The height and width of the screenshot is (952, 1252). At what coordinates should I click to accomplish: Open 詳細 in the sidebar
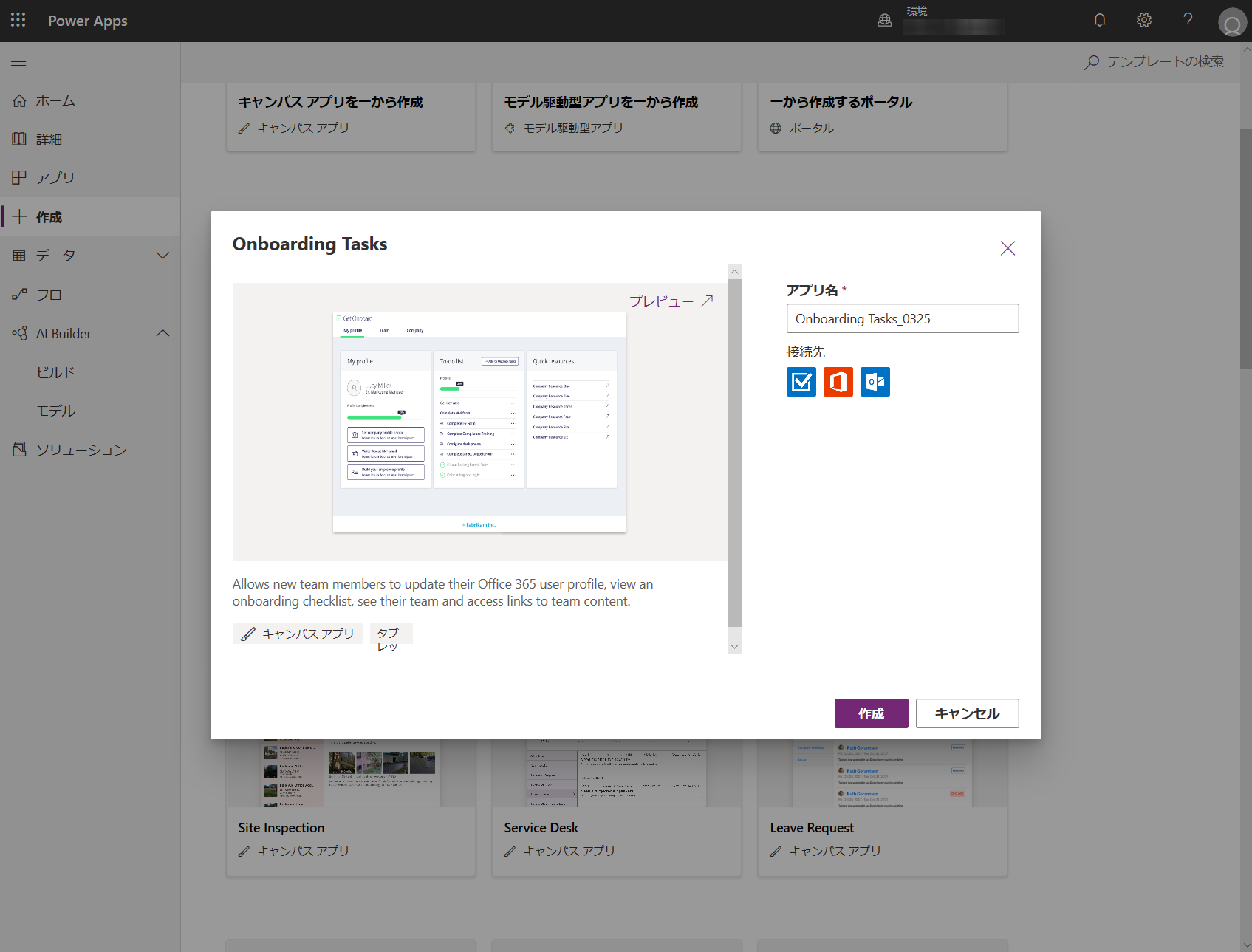(90, 140)
